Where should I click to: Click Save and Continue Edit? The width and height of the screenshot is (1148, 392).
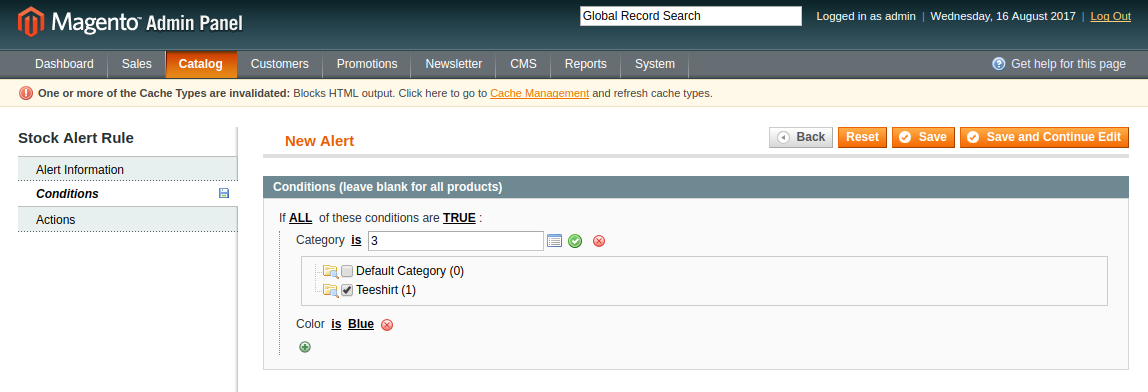click(x=1045, y=137)
